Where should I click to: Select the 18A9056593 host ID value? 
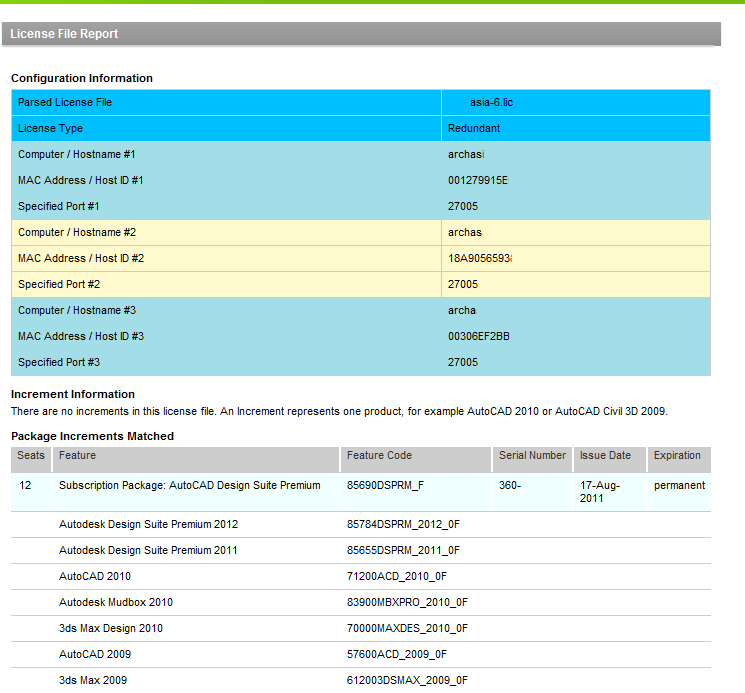pyautogui.click(x=479, y=258)
